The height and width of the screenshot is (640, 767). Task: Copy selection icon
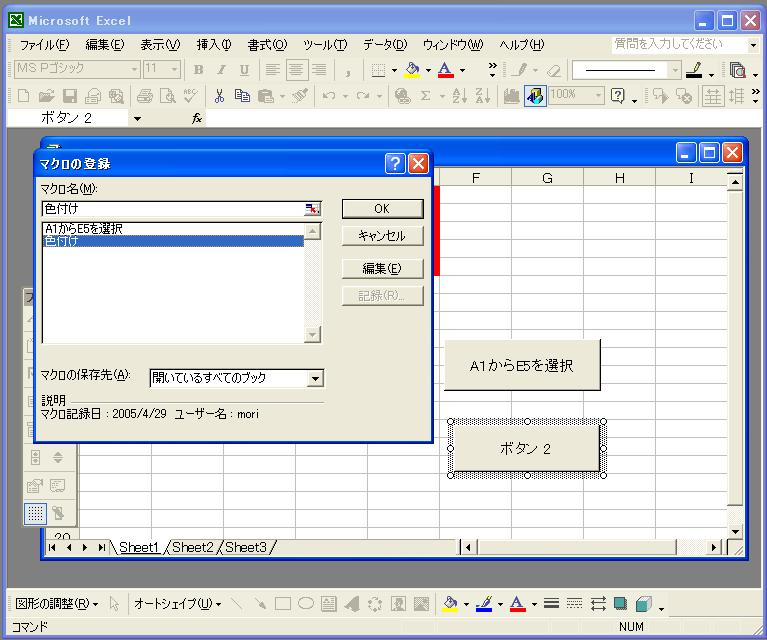coord(242,95)
